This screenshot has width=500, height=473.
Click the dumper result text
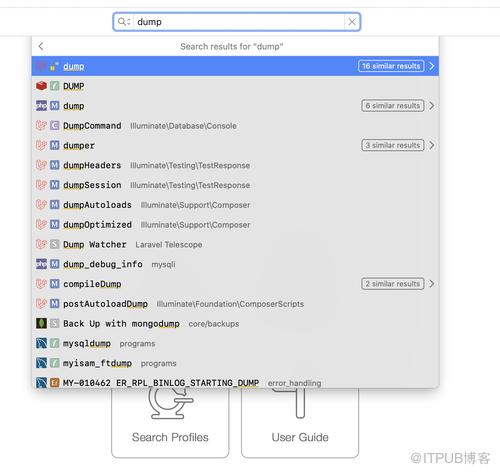(79, 146)
